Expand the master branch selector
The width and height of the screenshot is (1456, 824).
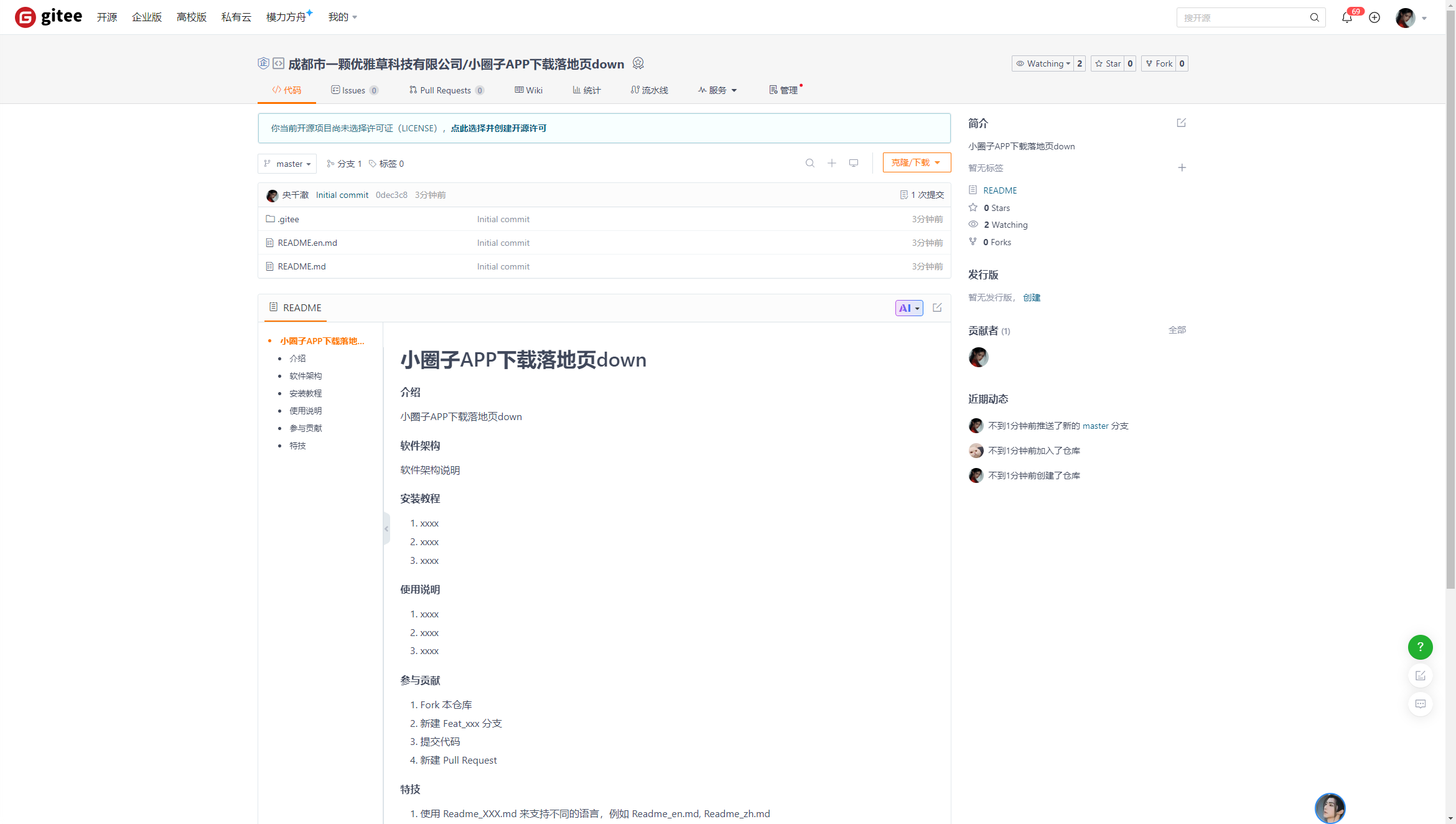(287, 164)
